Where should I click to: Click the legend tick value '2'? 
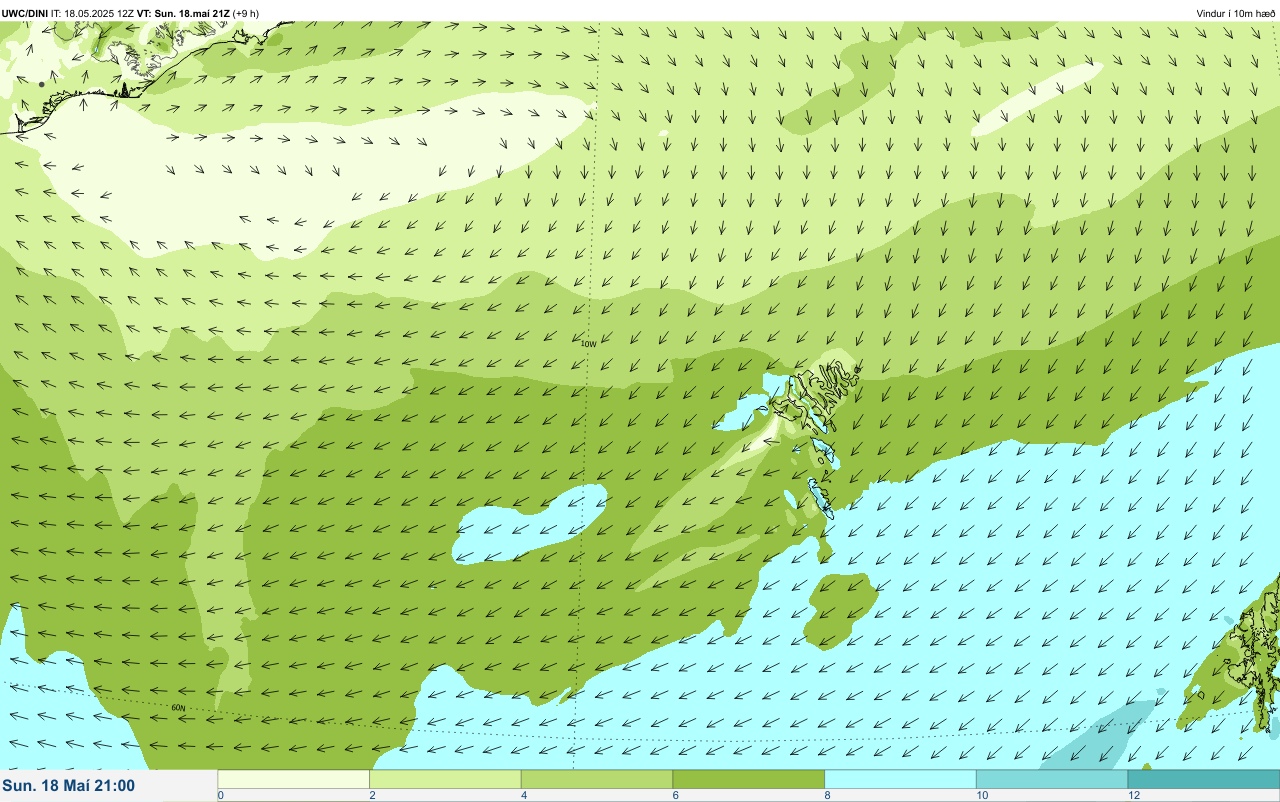click(x=372, y=795)
